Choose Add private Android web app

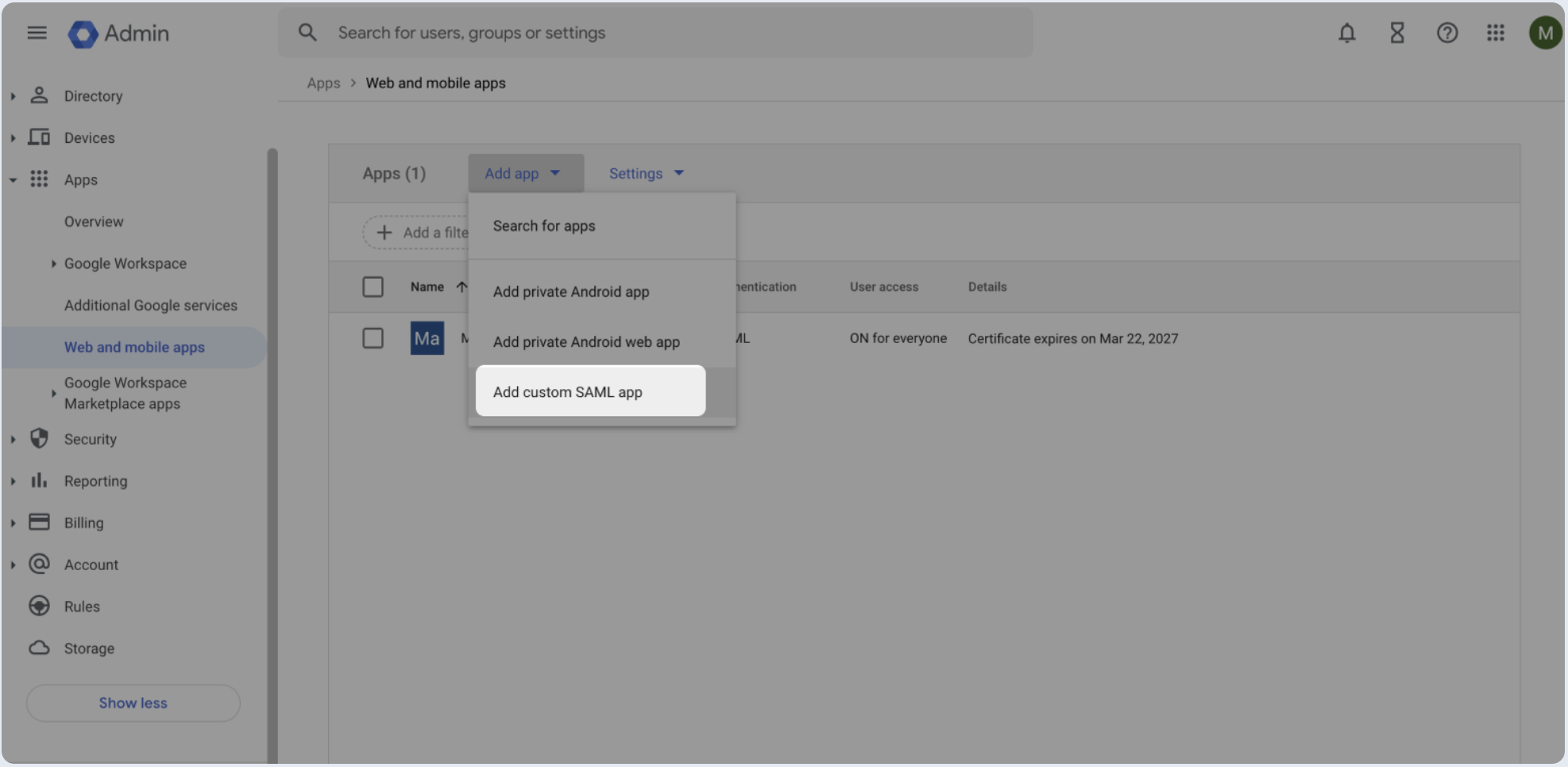586,341
